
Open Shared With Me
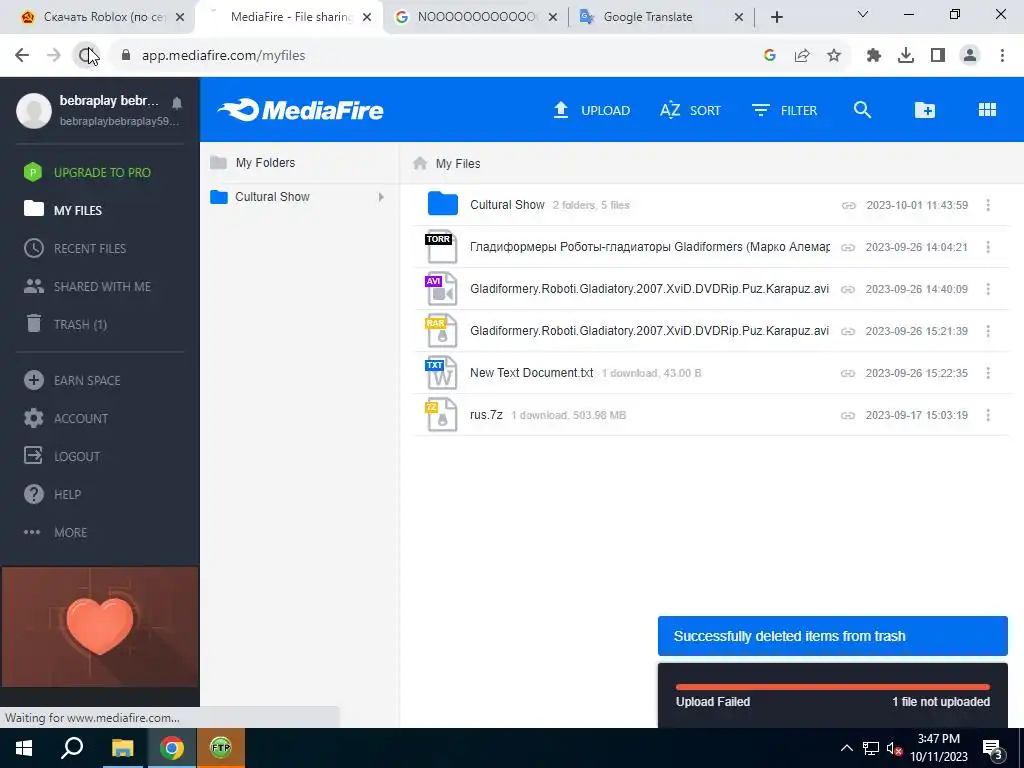point(88,286)
